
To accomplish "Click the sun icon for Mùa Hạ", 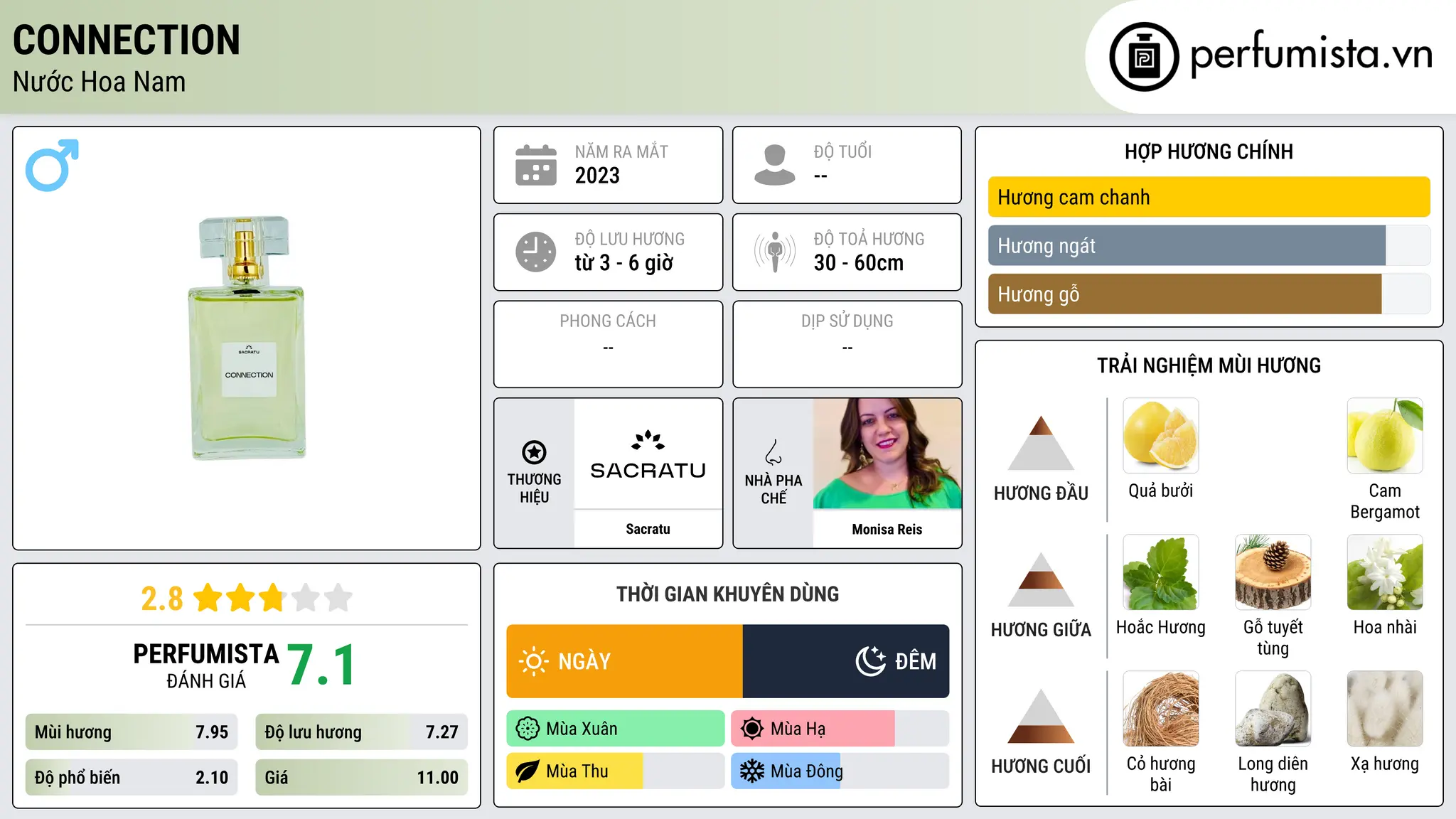I will [752, 729].
